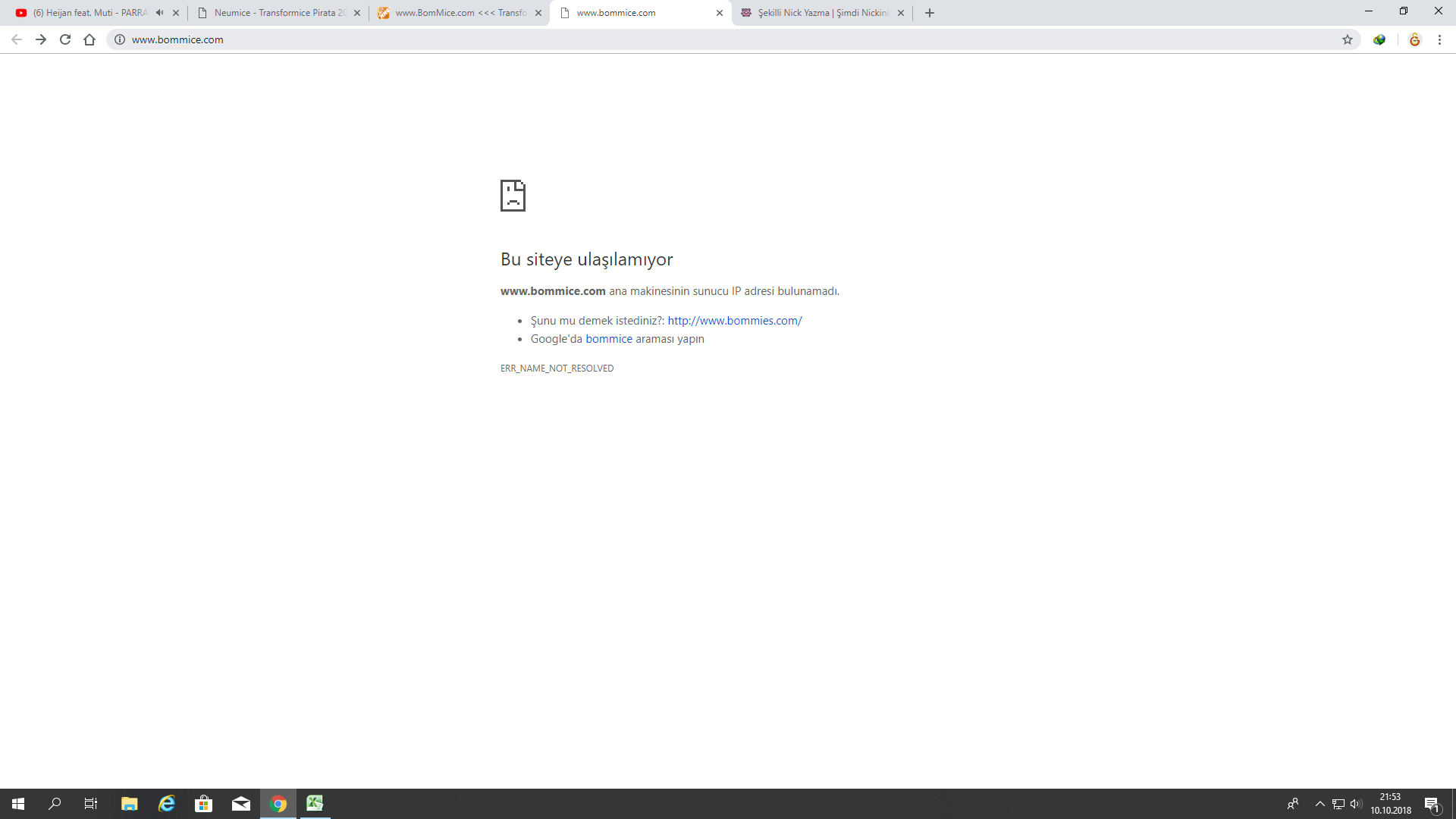1456x819 pixels.
Task: Open the Excel icon on the taskbar
Action: [315, 804]
